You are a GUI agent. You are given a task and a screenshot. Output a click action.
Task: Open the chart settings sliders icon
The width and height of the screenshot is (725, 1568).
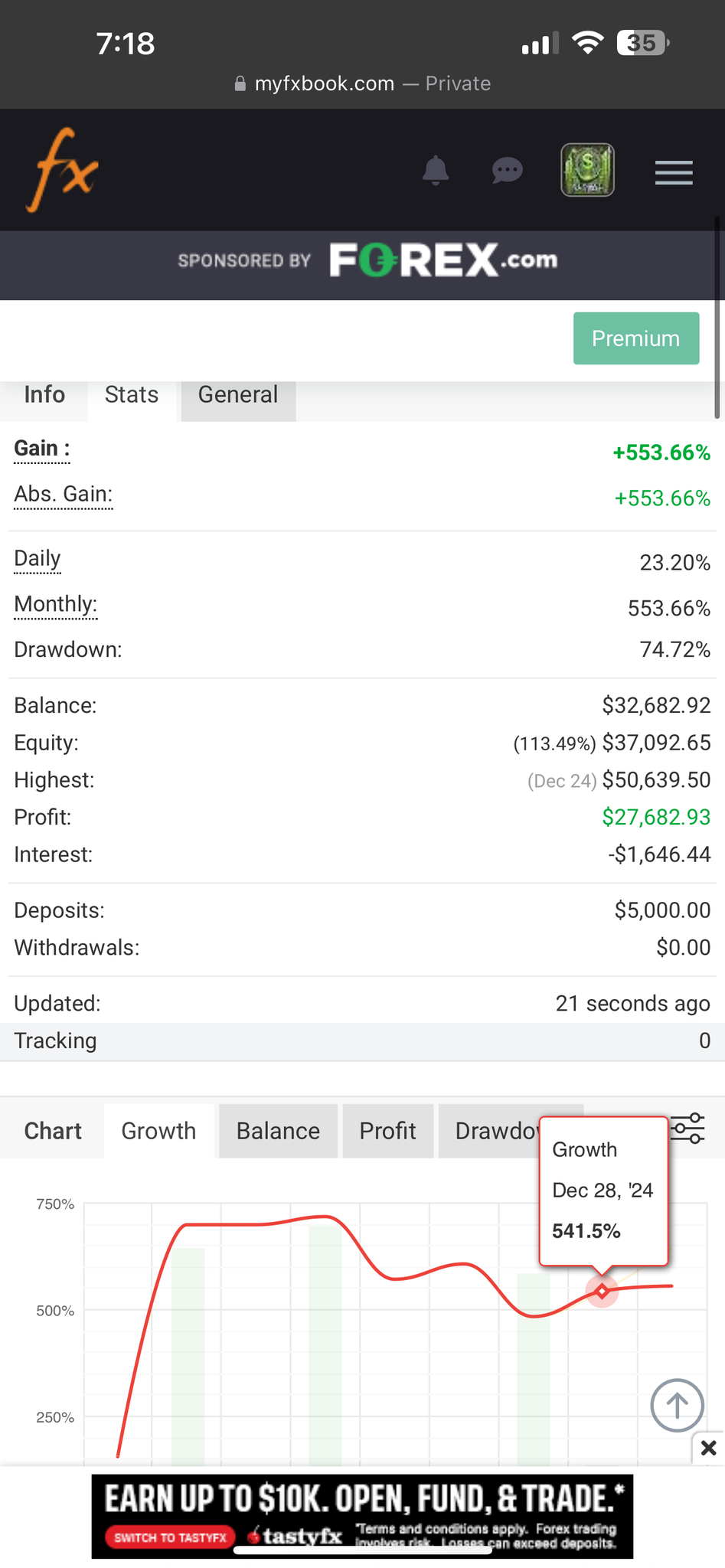point(687,1129)
